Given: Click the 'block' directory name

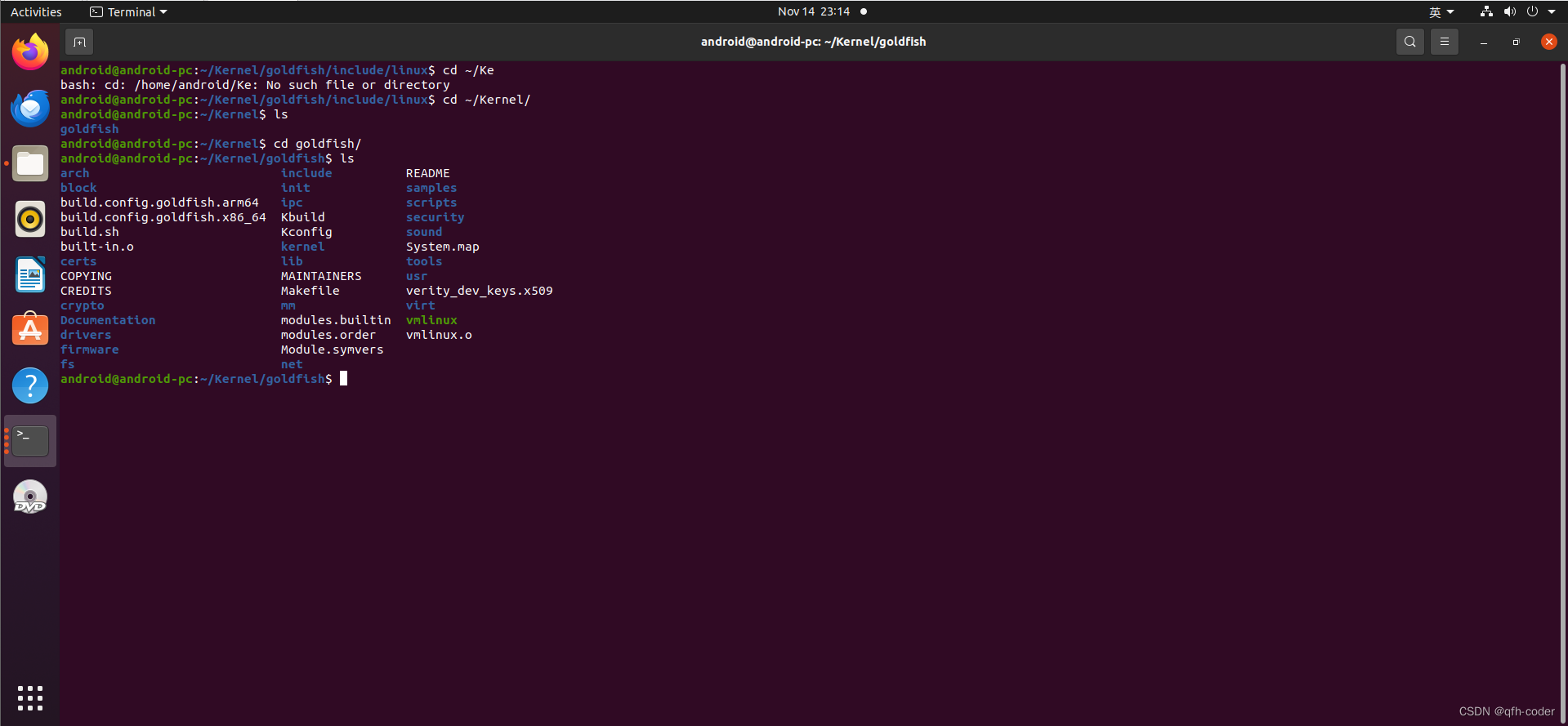Looking at the screenshot, I should point(78,188).
